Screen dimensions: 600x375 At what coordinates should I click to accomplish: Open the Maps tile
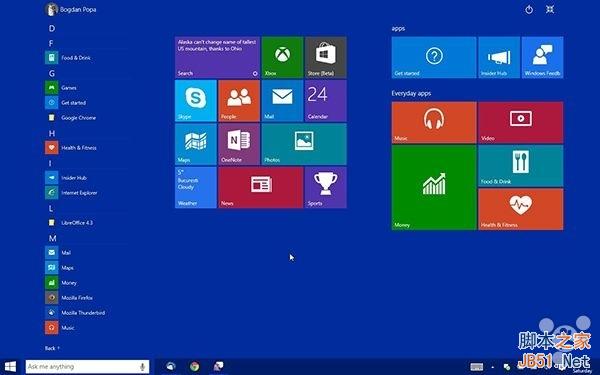pos(196,144)
